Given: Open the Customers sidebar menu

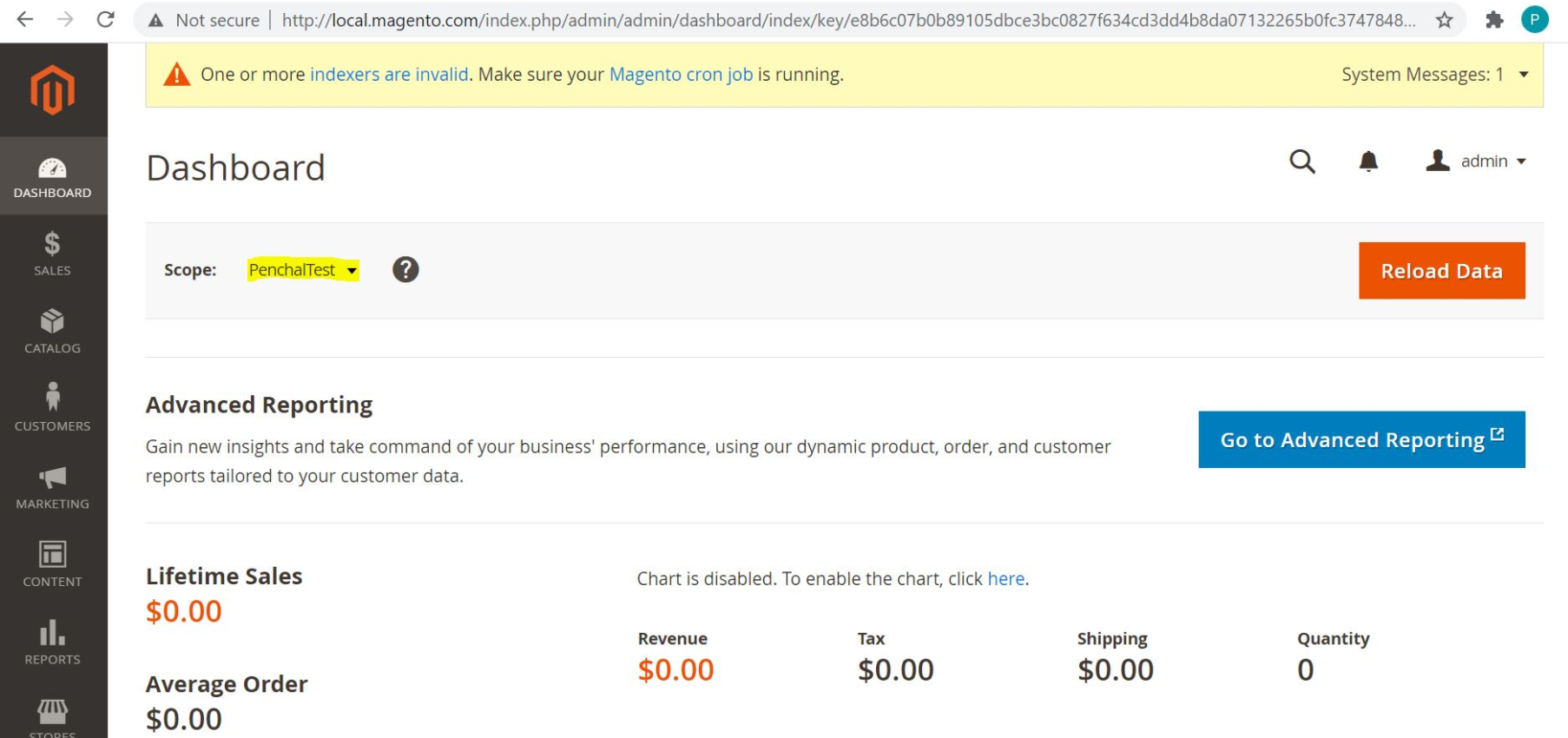Looking at the screenshot, I should (53, 409).
